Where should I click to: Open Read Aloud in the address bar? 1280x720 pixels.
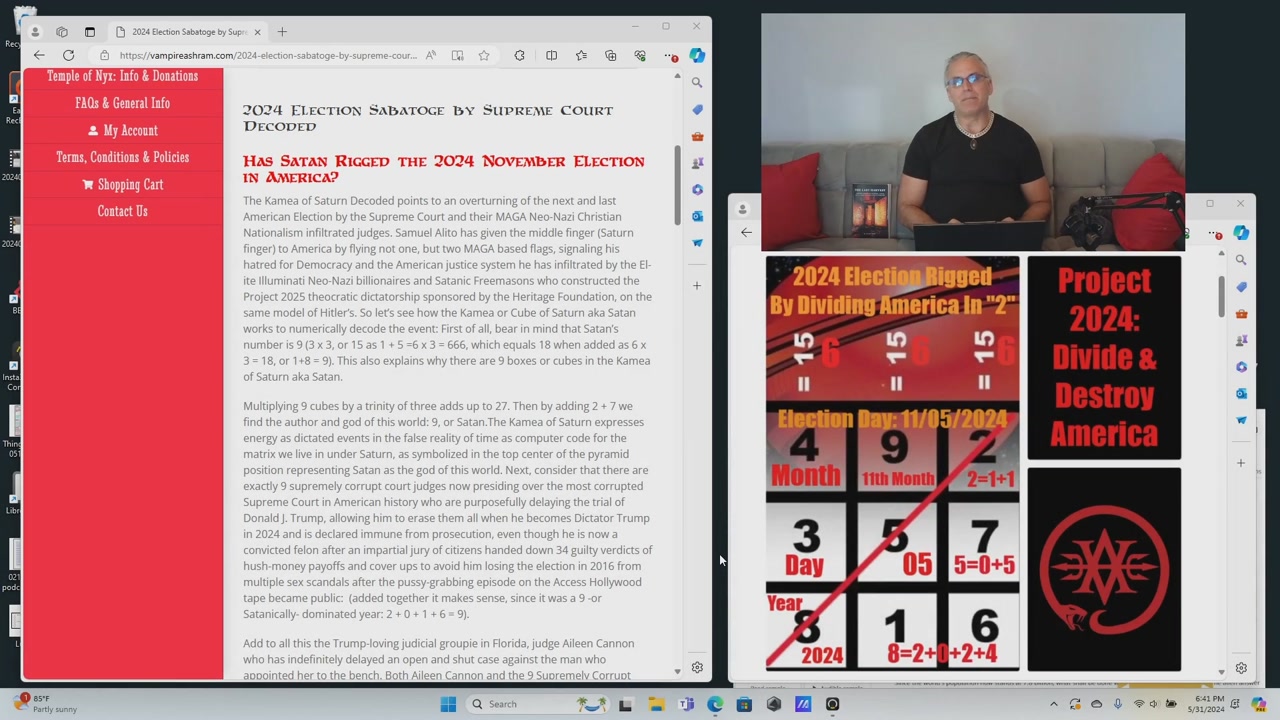[431, 56]
